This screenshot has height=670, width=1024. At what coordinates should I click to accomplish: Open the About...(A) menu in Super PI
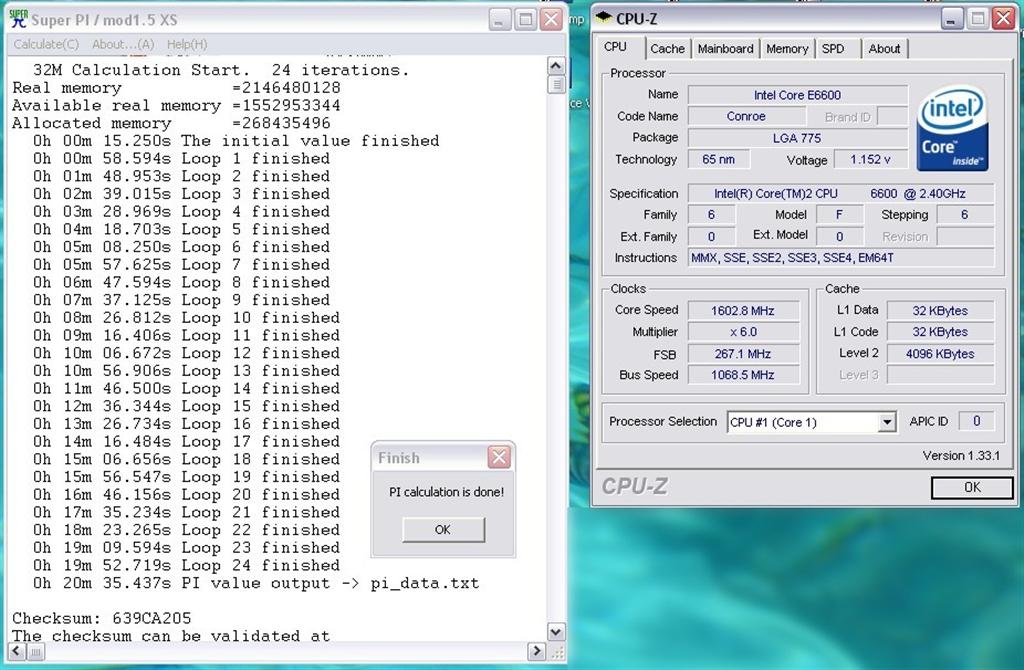pos(123,44)
